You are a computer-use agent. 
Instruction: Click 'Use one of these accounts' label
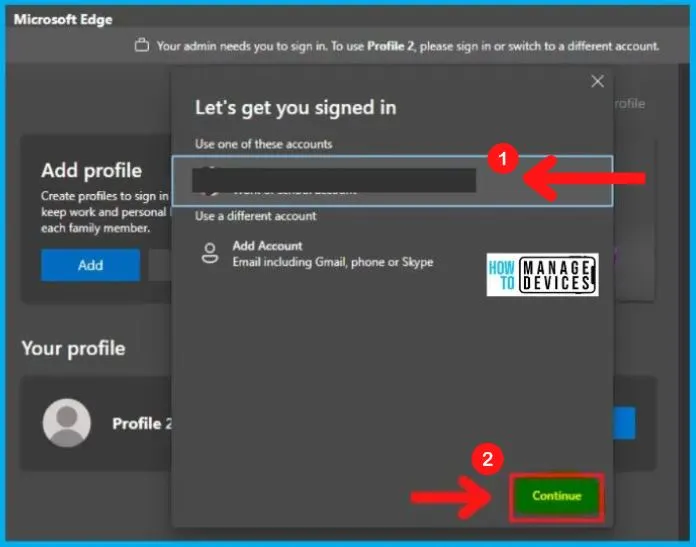click(x=264, y=144)
